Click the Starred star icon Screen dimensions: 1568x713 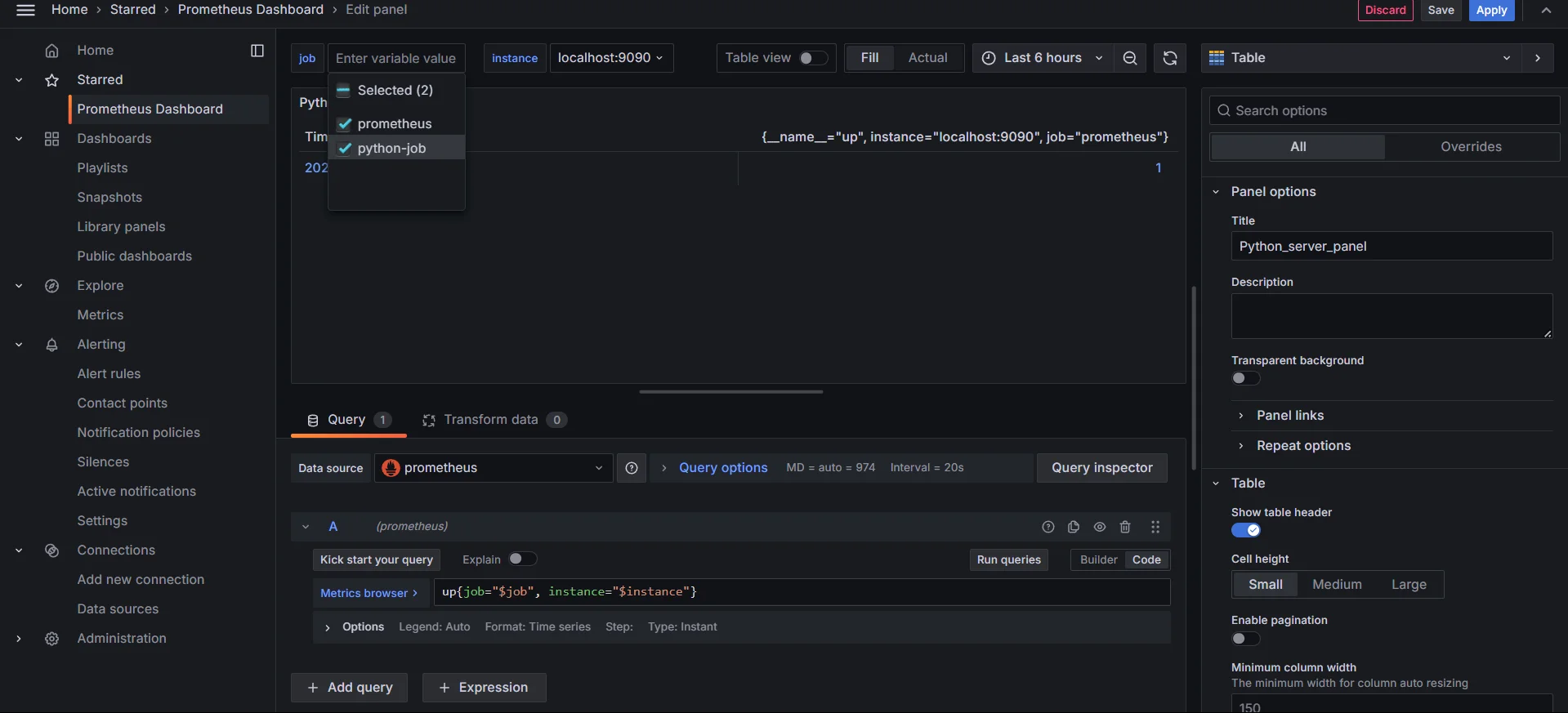(x=51, y=80)
